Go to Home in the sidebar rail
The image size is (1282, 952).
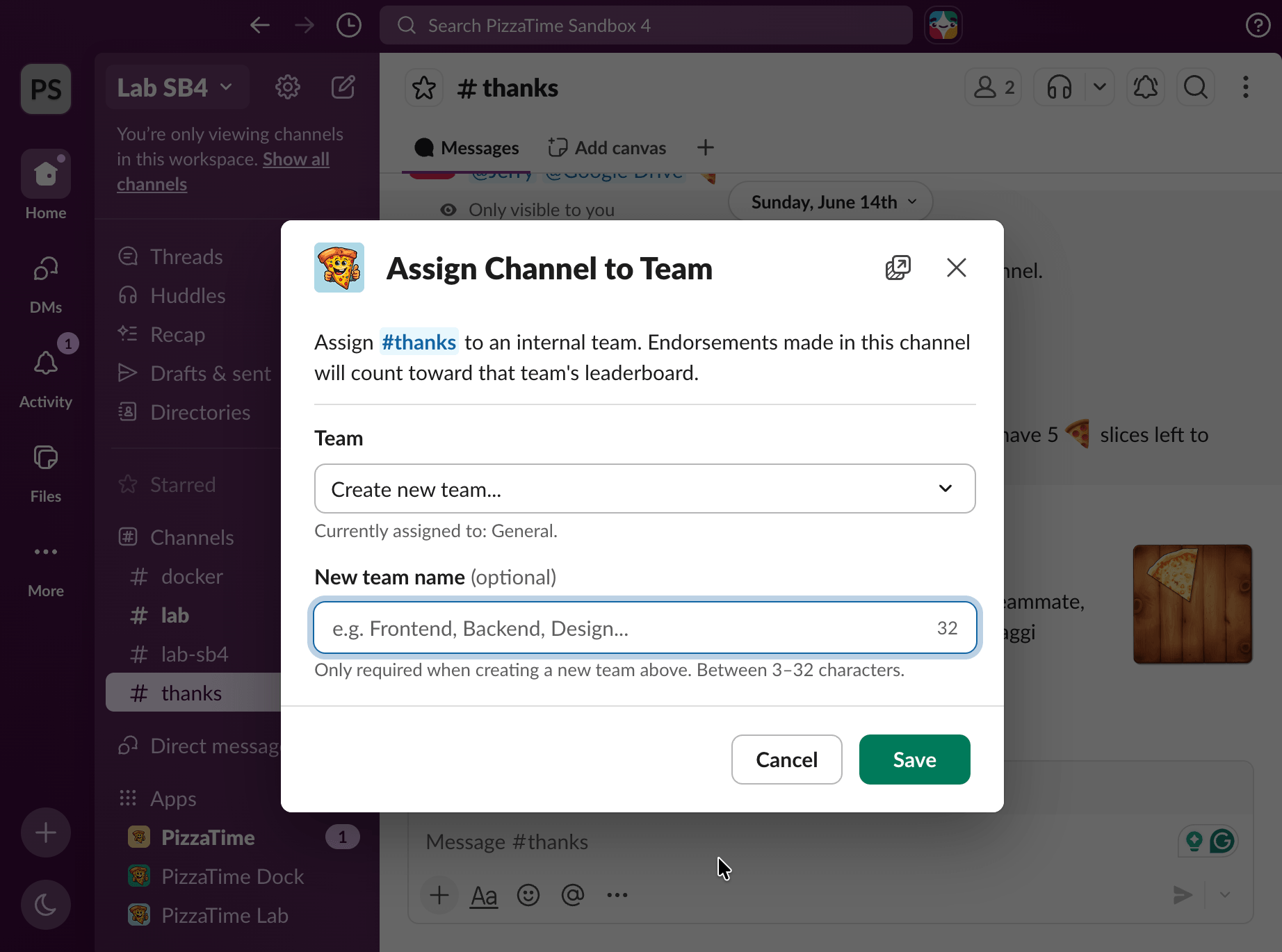pos(46,186)
